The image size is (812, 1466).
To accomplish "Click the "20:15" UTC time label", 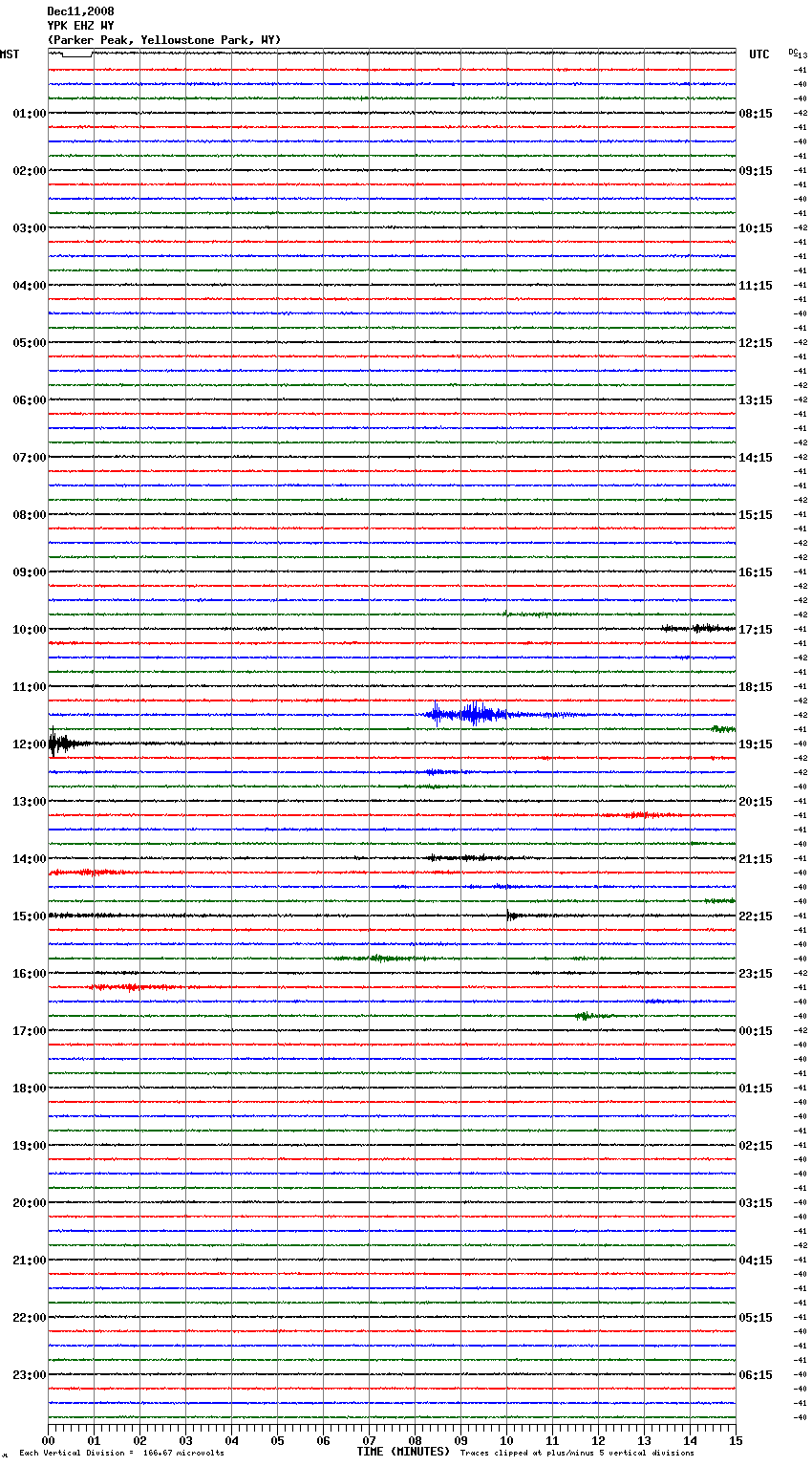I will point(756,802).
